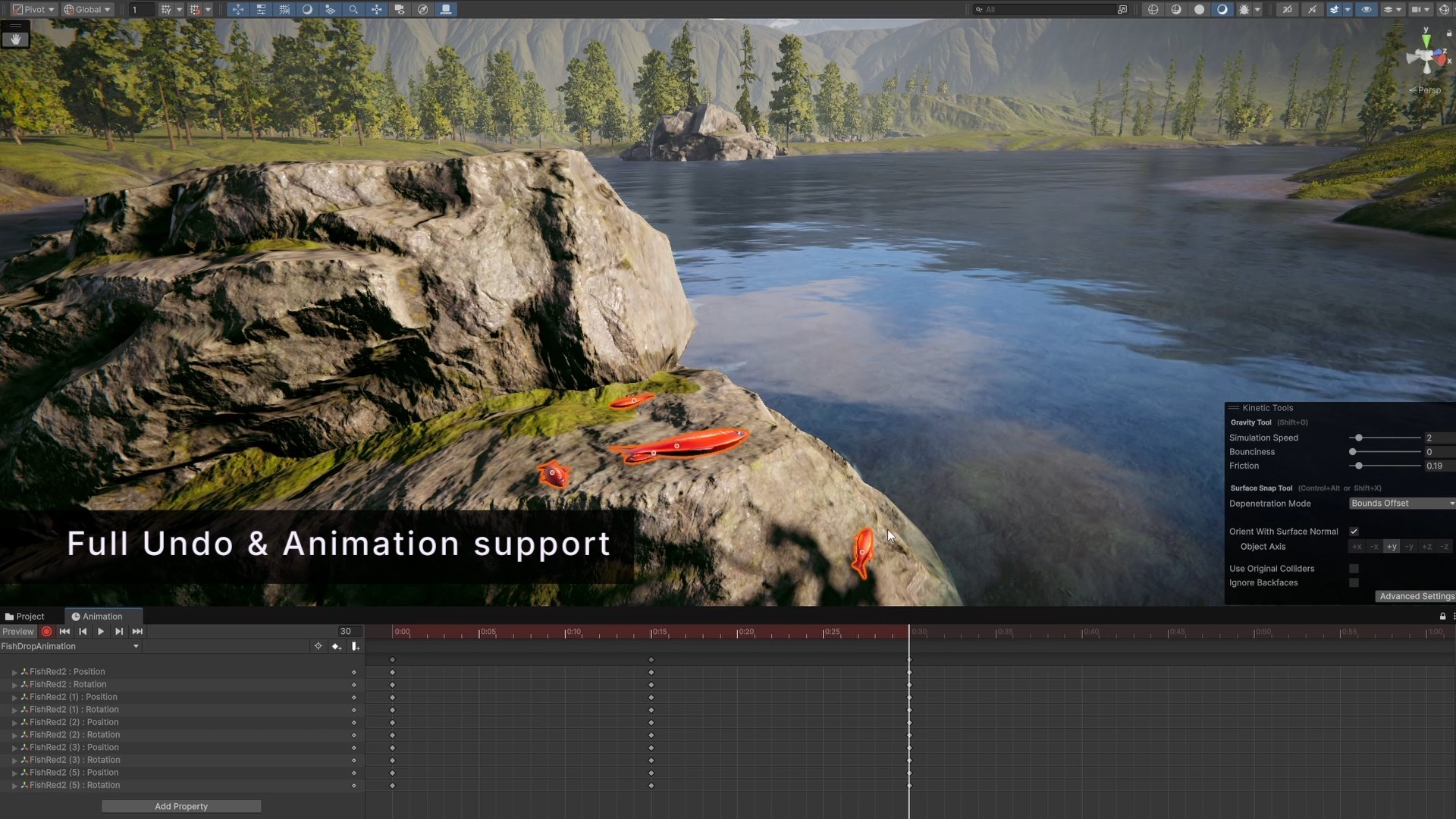Screen dimensions: 1456x819
Task: Click the magnifier search tool icon
Action: (x=353, y=9)
